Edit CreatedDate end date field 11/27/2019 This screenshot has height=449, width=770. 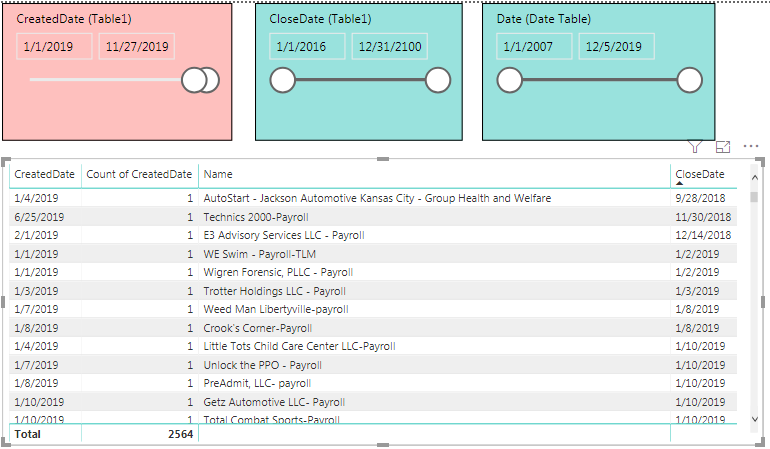click(137, 47)
